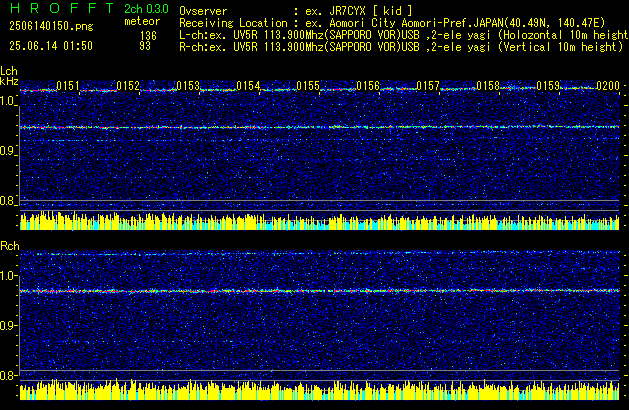Click the Rch yellow signal level graph
The height and width of the screenshot is (410, 629).
pos(319,390)
